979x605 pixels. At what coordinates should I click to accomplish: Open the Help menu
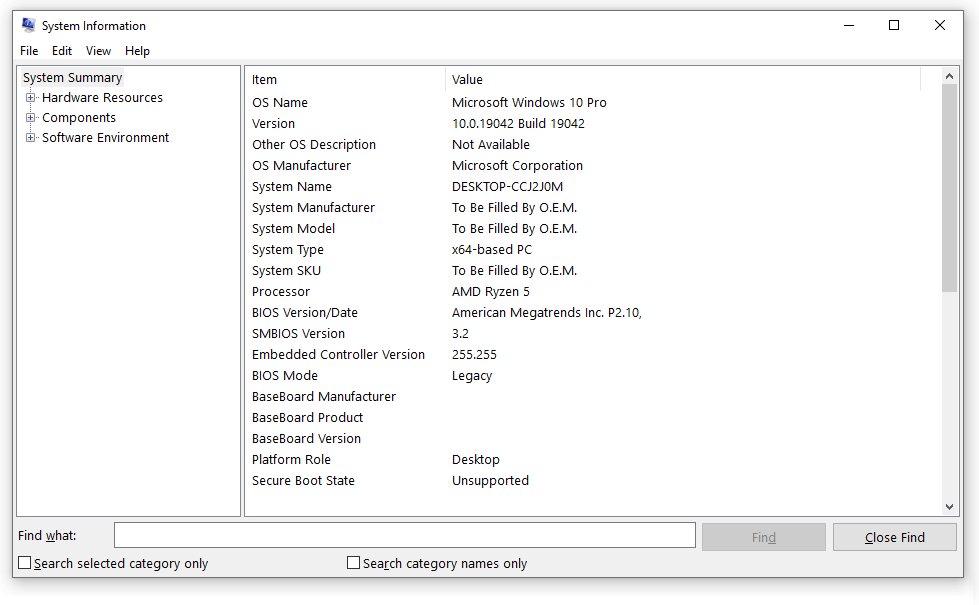137,51
